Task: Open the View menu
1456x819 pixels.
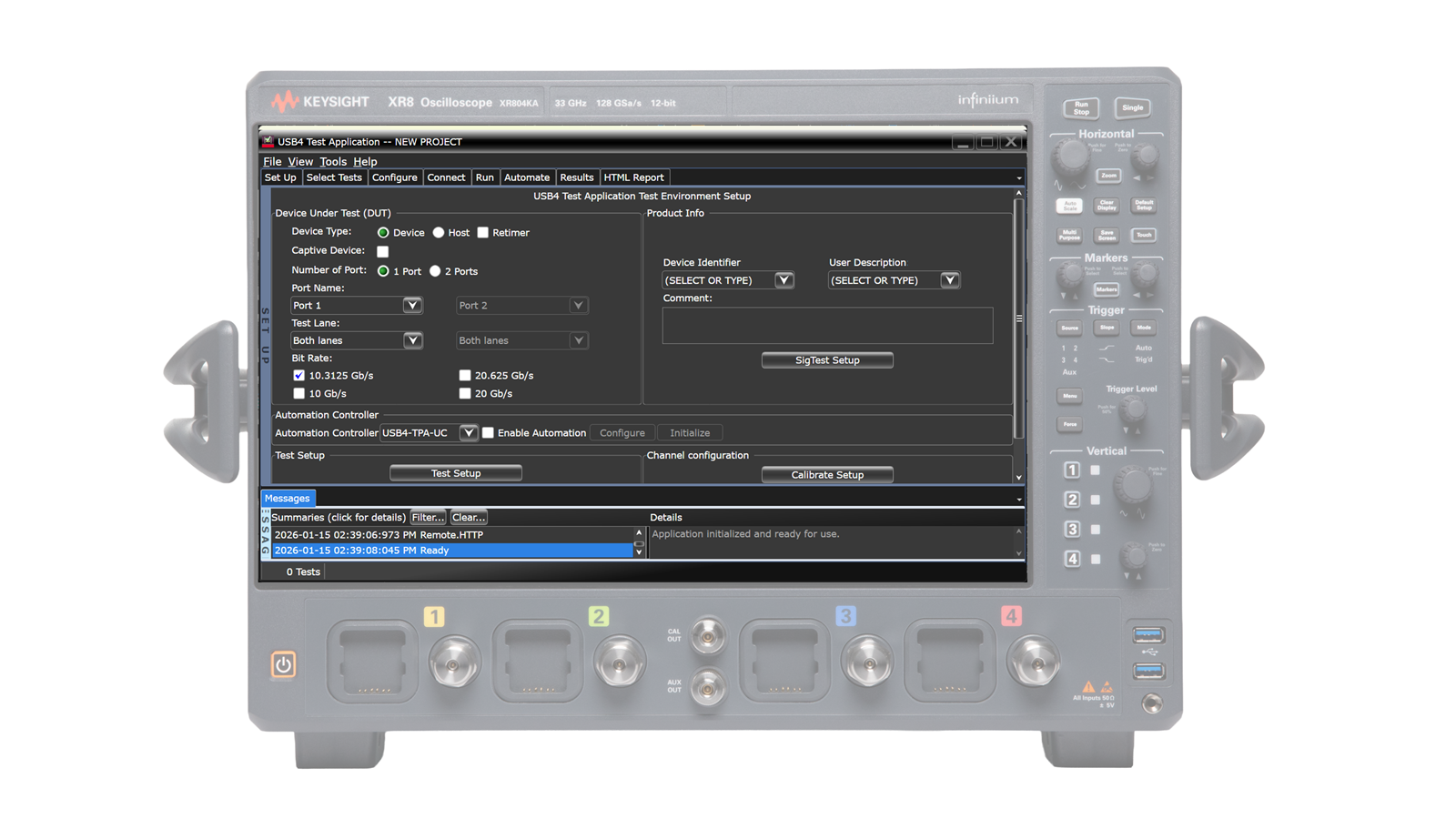Action: coord(300,162)
